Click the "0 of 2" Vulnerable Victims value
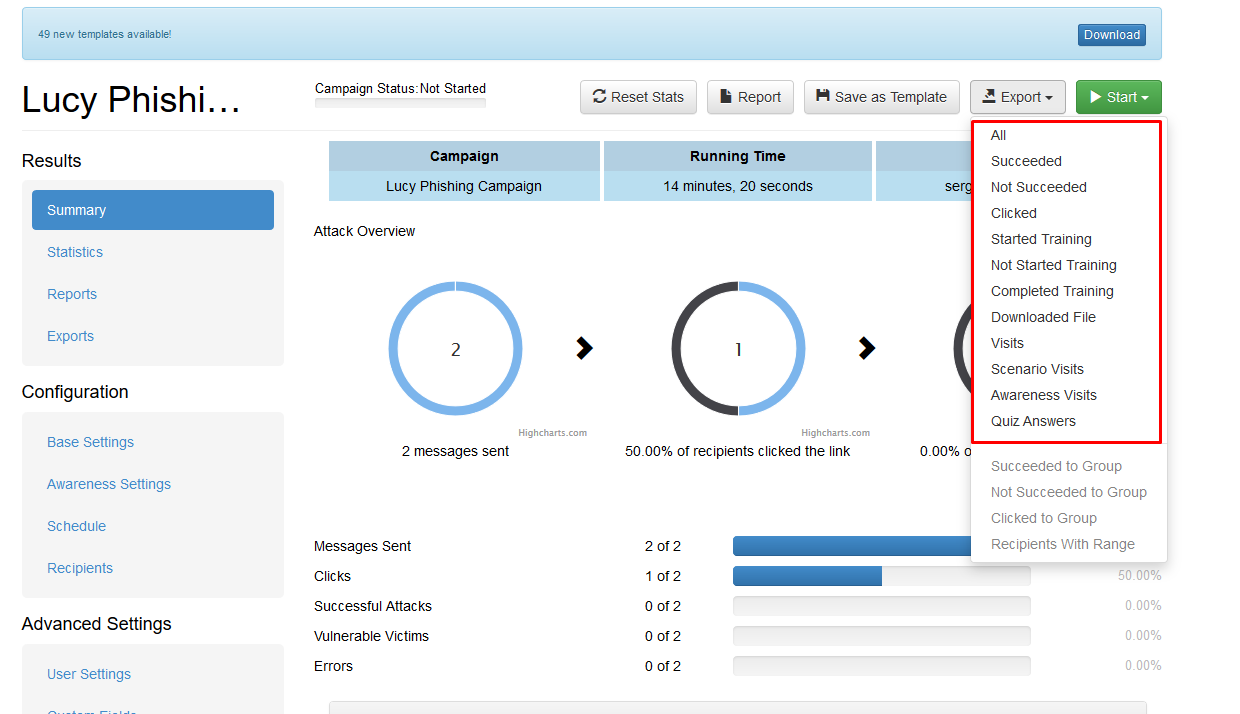Screen dimensions: 1240x714 click(663, 636)
